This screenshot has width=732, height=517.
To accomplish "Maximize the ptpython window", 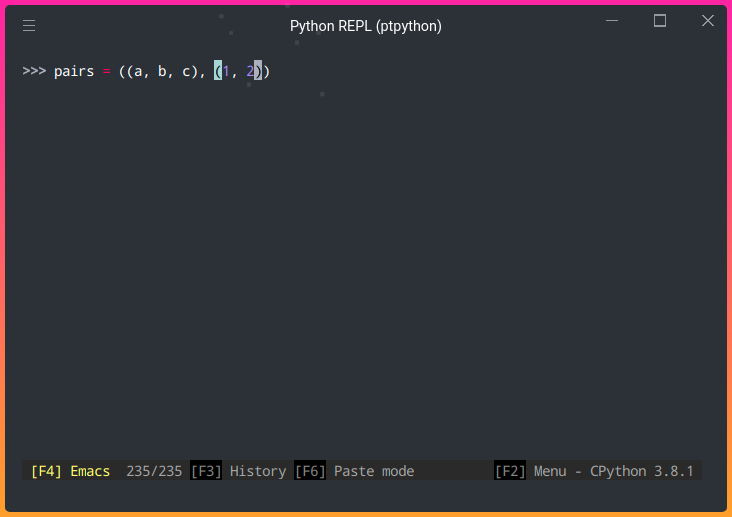I will [x=660, y=21].
